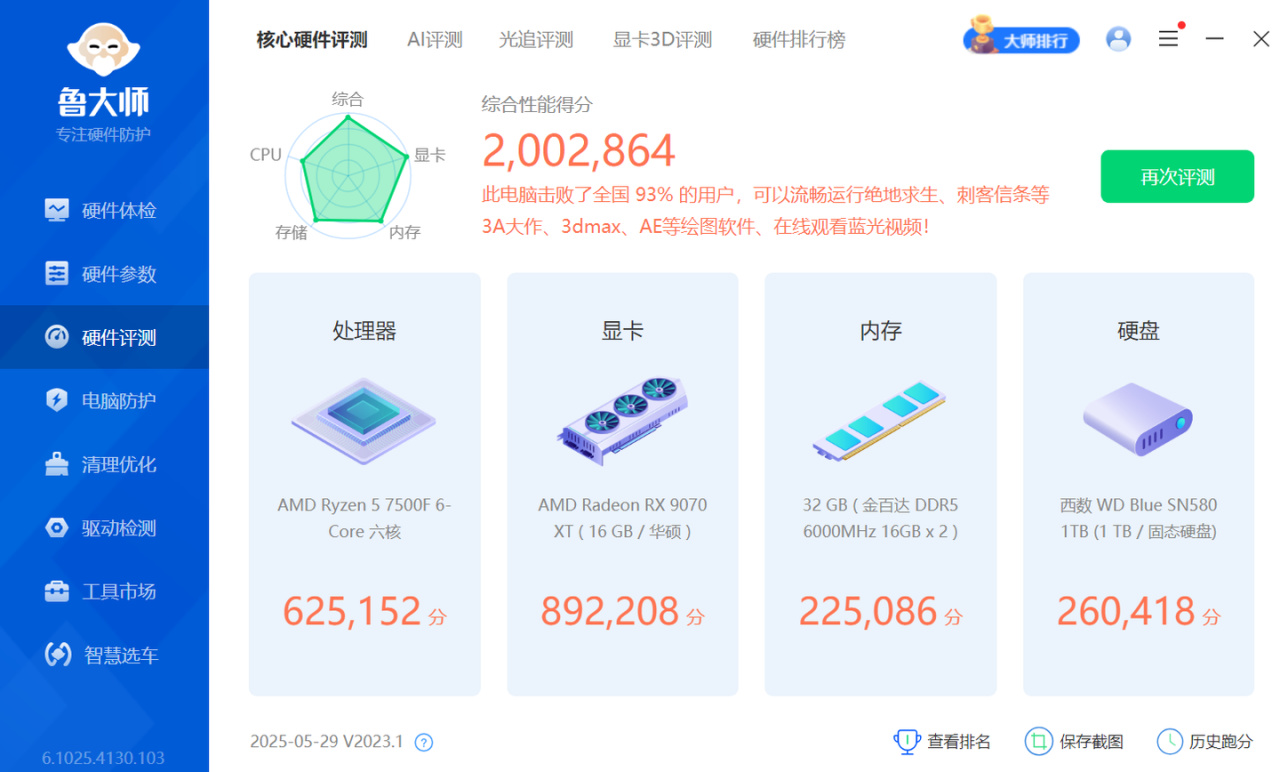
Task: Open the user account avatar
Action: pyautogui.click(x=1118, y=39)
